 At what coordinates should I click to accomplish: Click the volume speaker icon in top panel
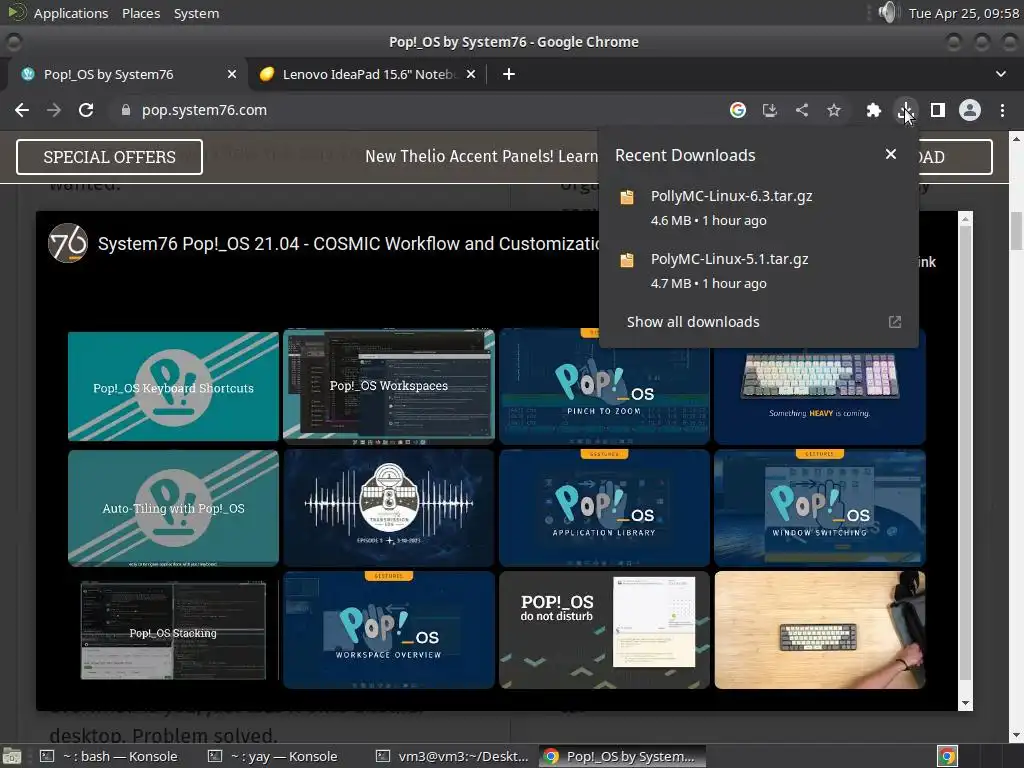(888, 12)
